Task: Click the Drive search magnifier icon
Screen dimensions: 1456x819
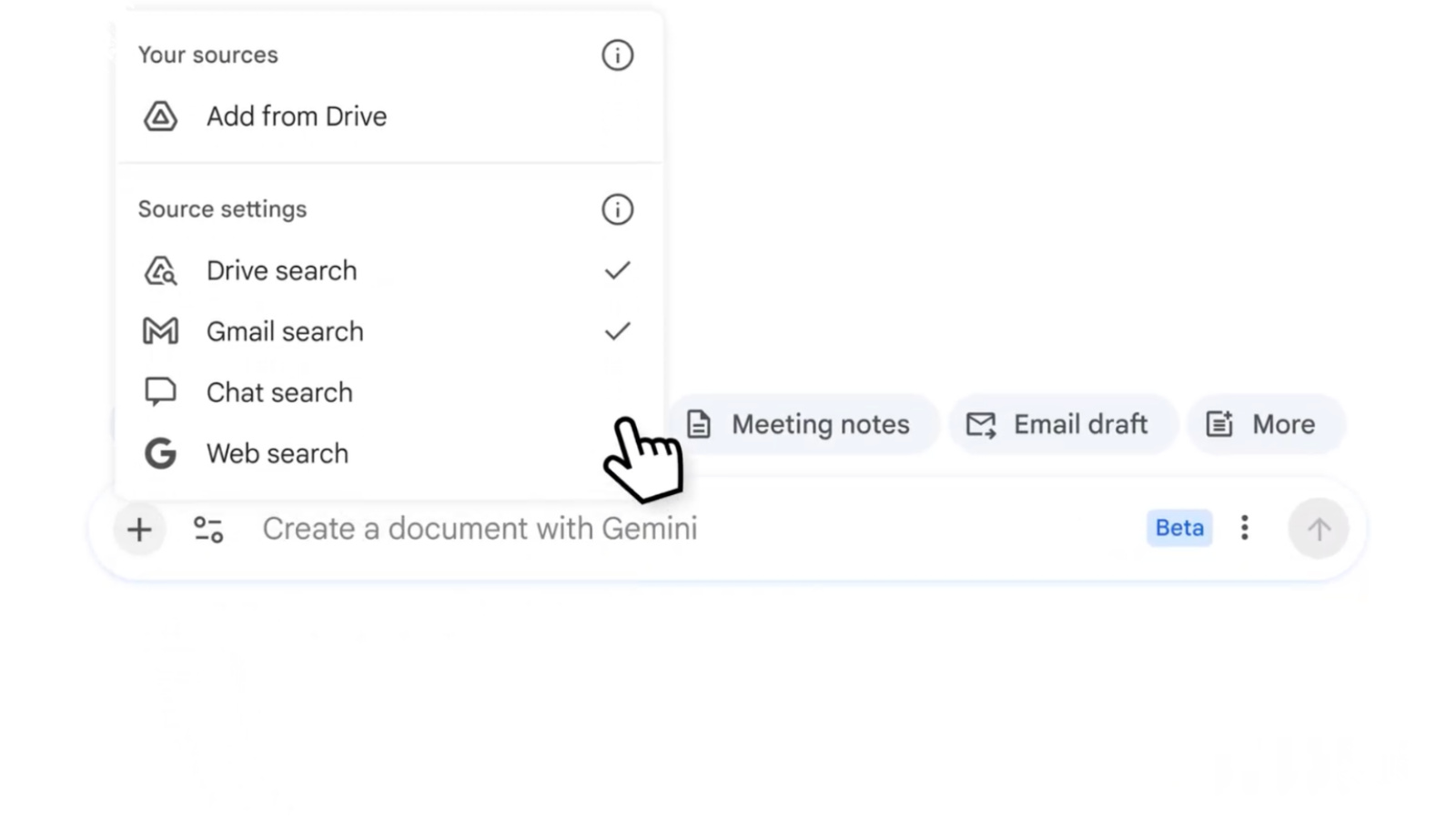Action: [160, 271]
